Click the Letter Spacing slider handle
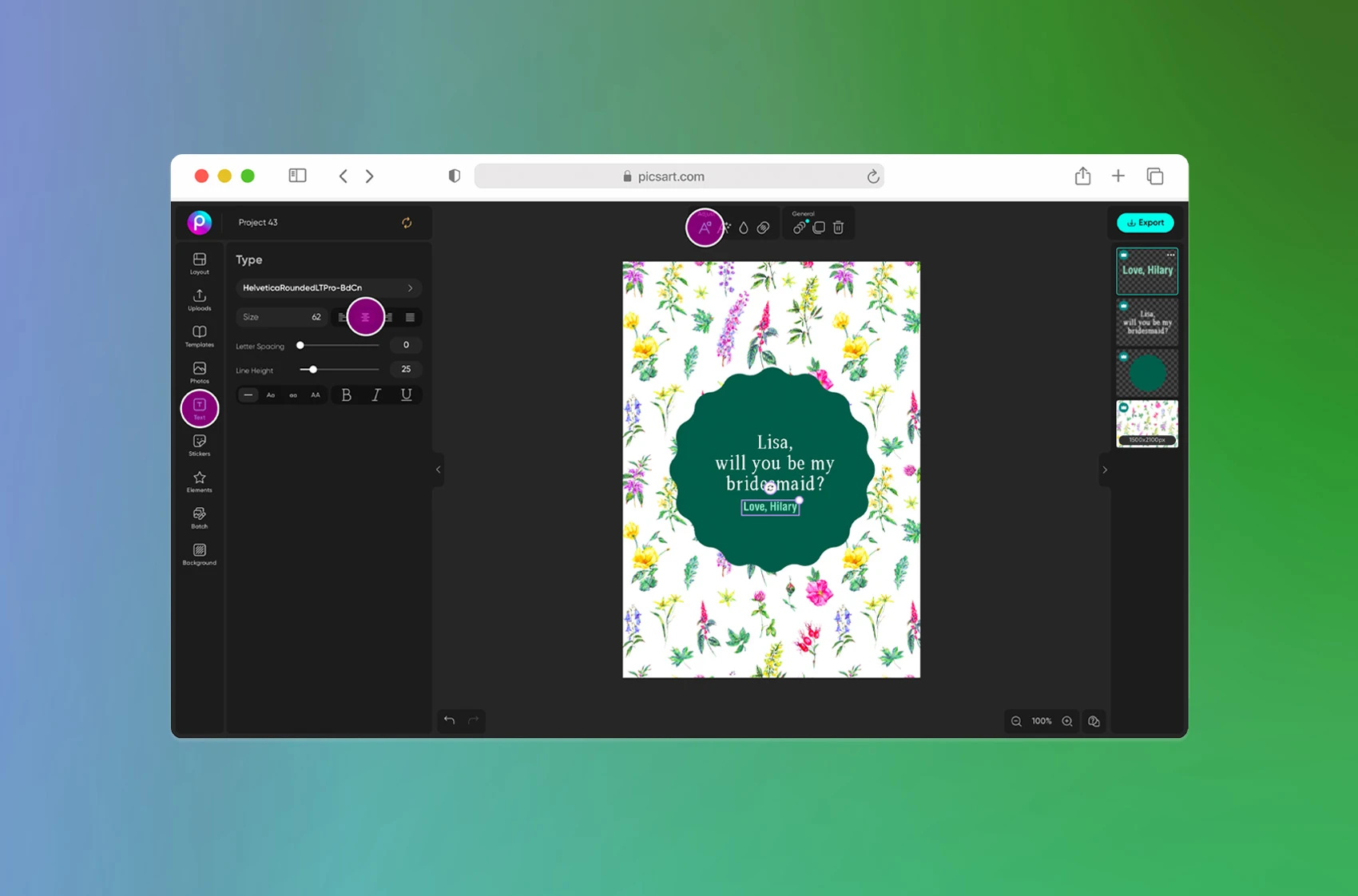 pos(301,345)
